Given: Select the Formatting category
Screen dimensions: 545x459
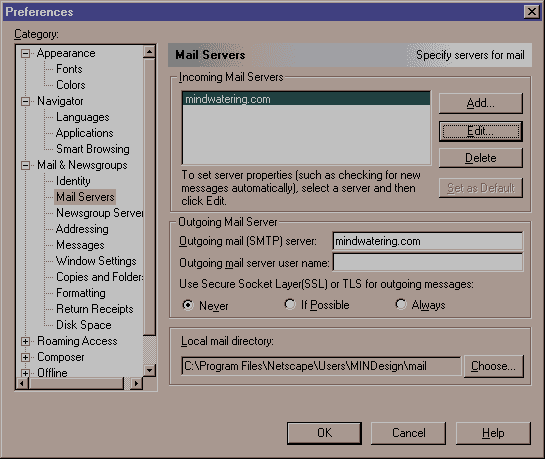Looking at the screenshot, I should click(81, 293).
